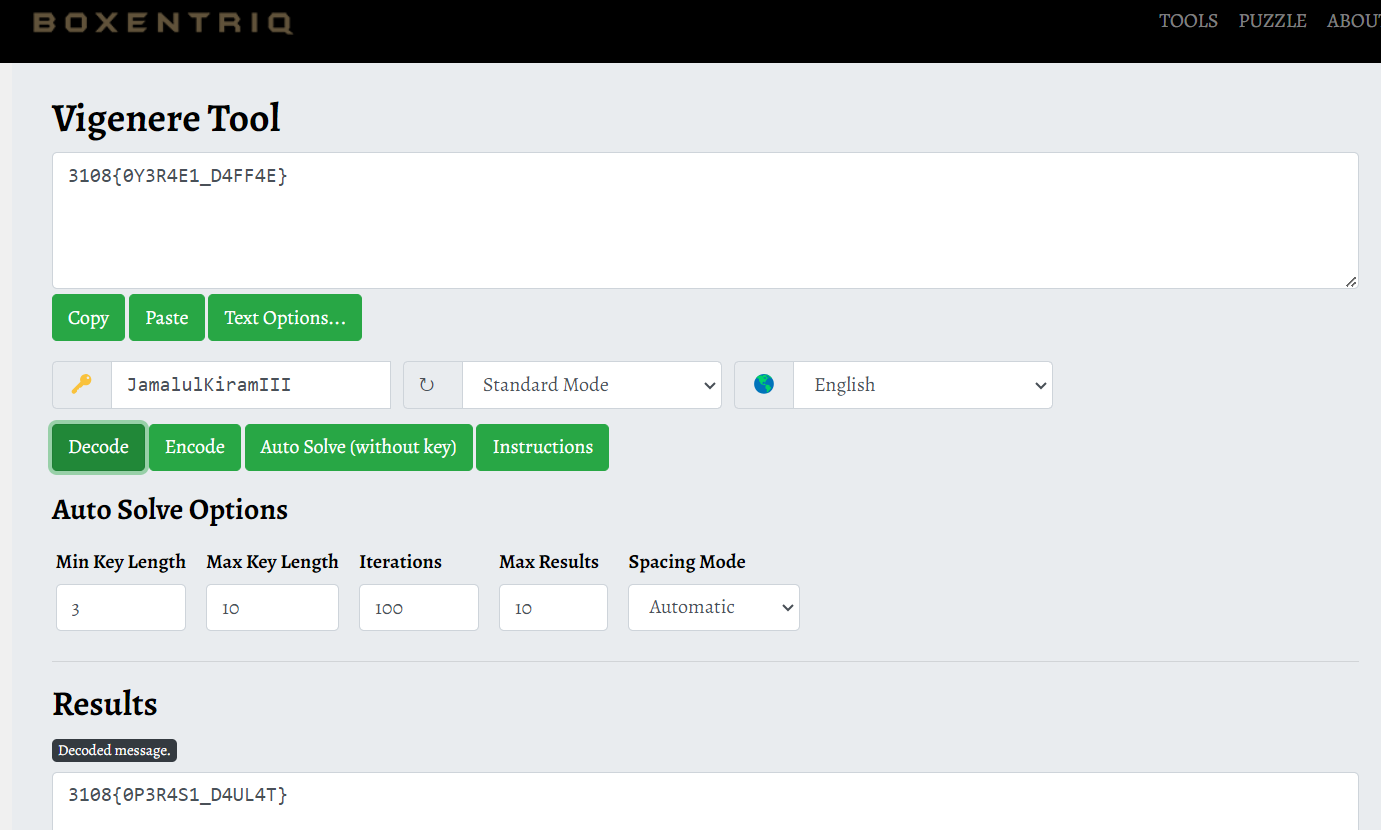
Task: Click the globe language icon
Action: pos(764,385)
